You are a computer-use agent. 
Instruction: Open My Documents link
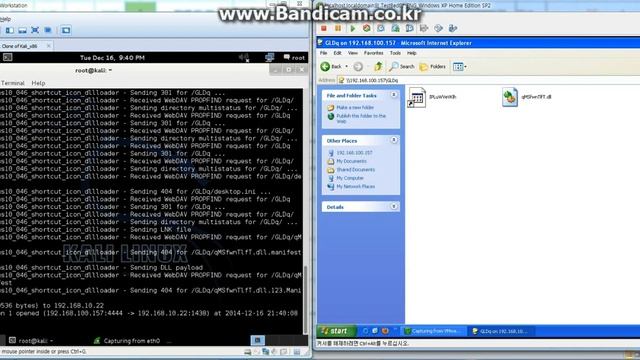pyautogui.click(x=351, y=161)
